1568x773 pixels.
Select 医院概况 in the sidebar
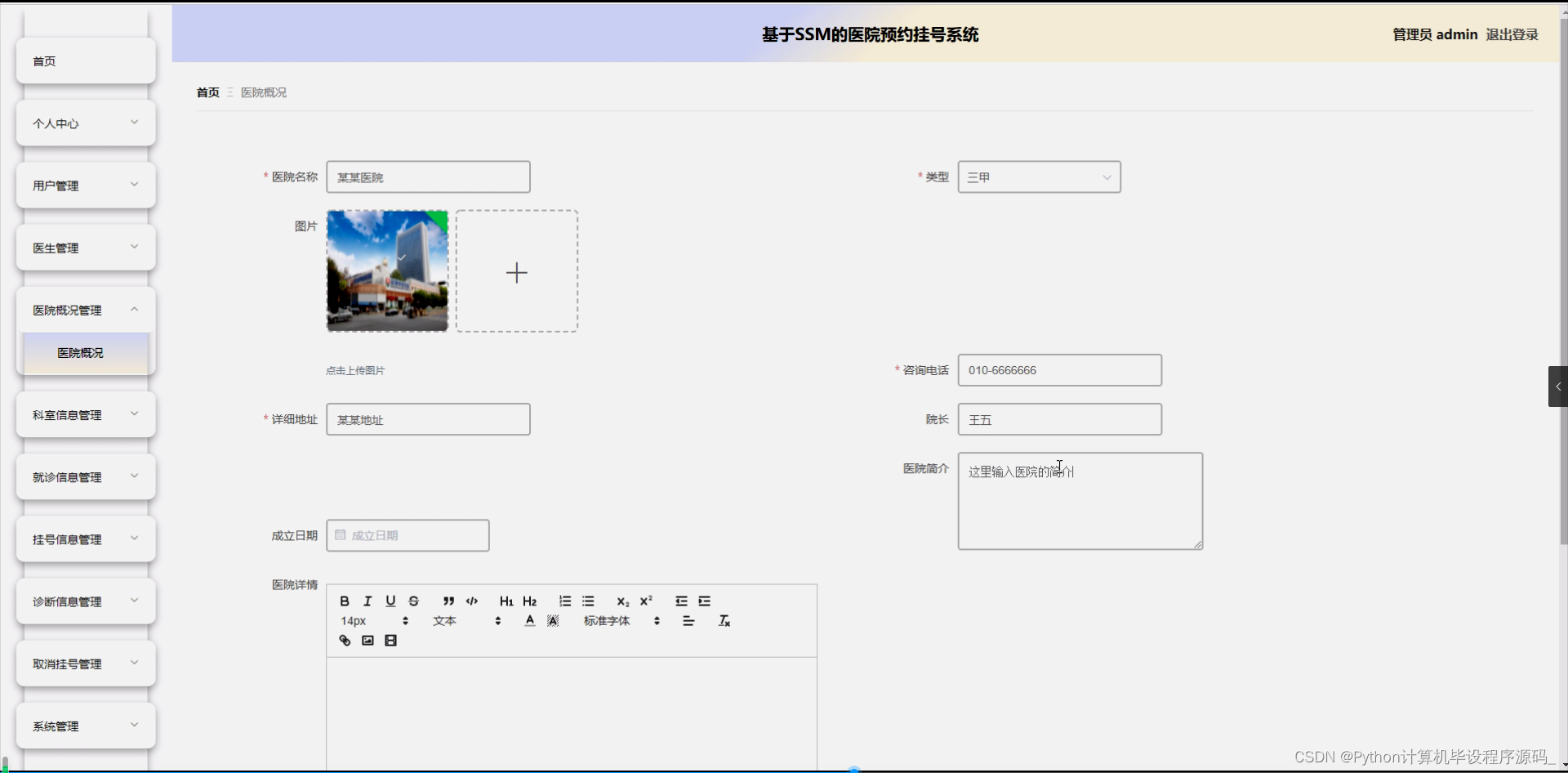(80, 353)
